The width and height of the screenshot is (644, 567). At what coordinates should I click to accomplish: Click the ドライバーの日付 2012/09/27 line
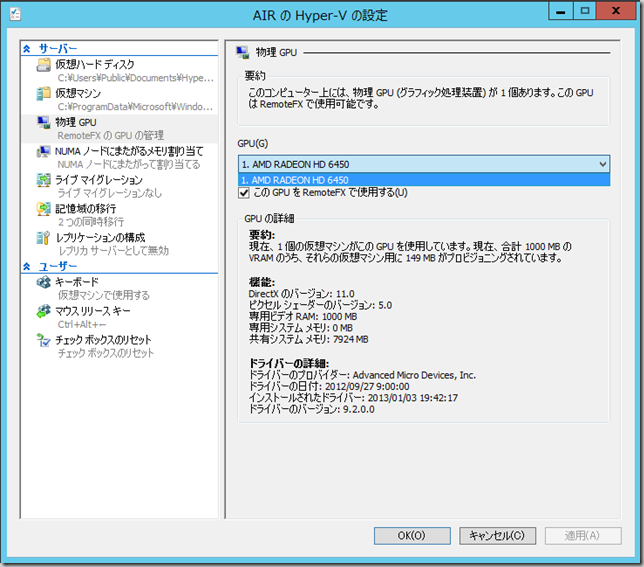point(329,387)
